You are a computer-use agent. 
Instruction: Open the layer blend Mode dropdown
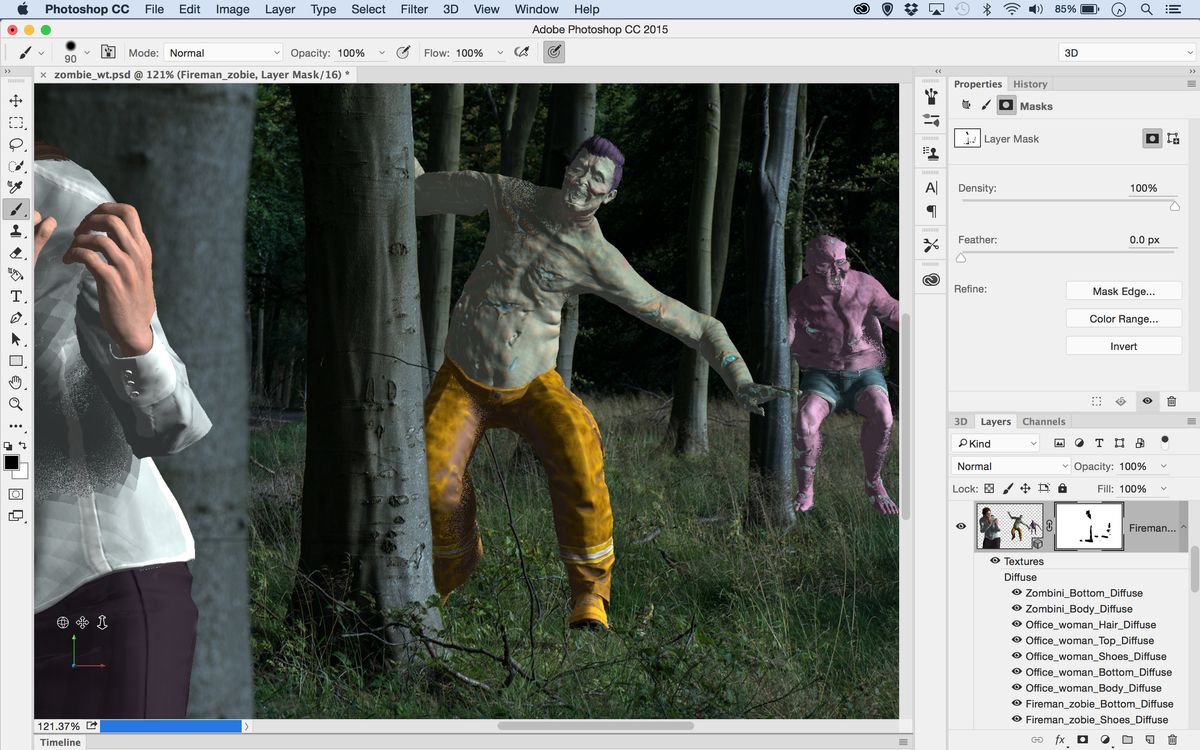(1009, 466)
